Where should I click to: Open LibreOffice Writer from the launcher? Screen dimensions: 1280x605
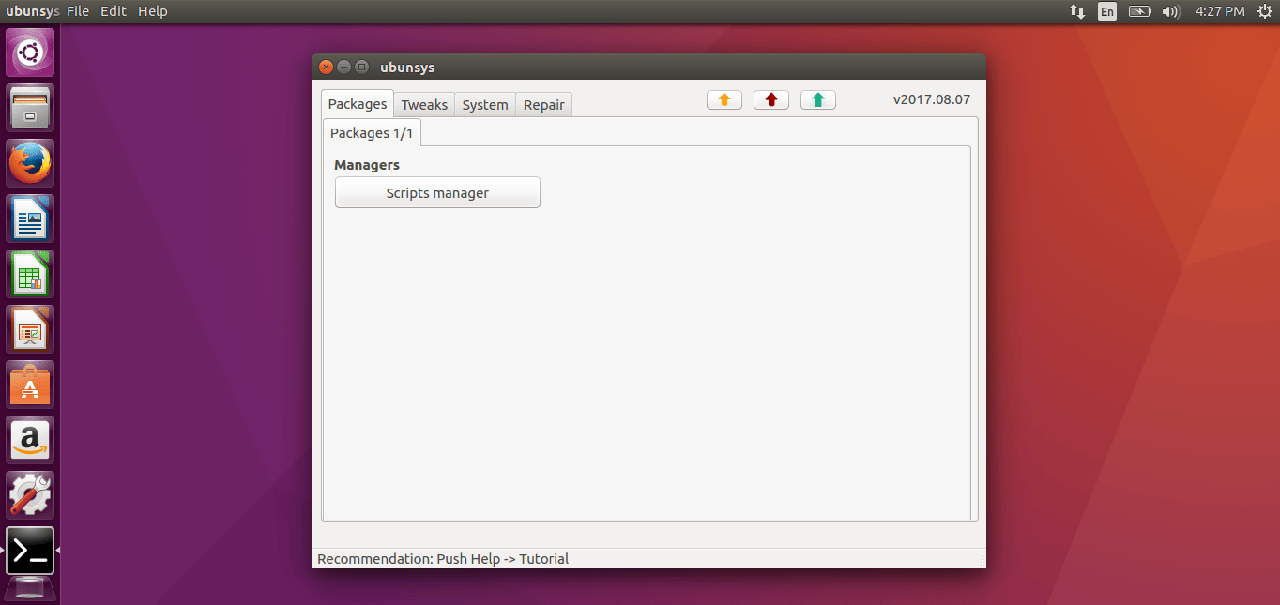coord(30,218)
